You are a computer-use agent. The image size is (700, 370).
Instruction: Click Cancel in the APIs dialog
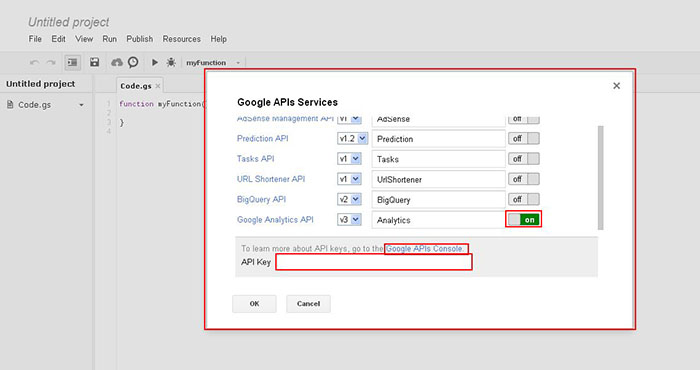point(308,303)
